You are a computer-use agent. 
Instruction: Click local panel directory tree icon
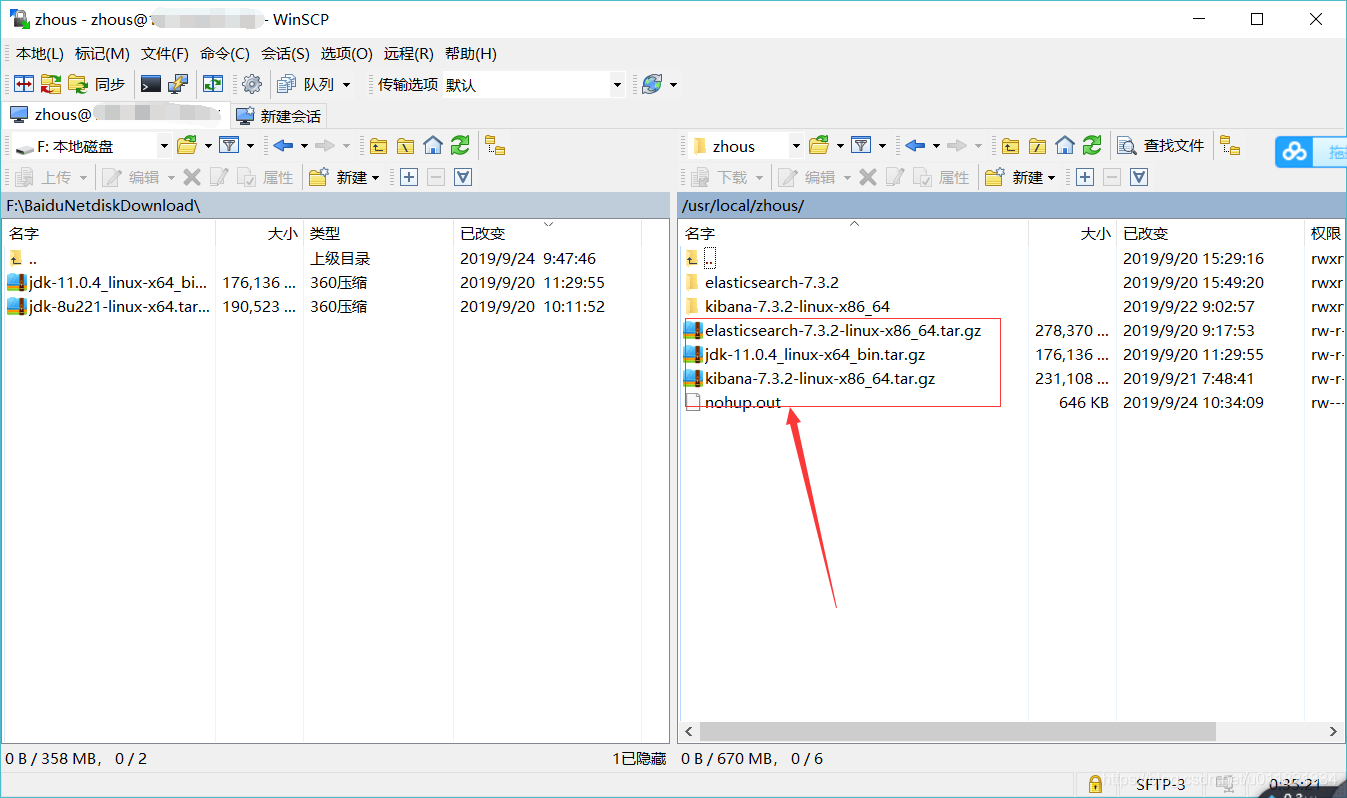pyautogui.click(x=495, y=146)
